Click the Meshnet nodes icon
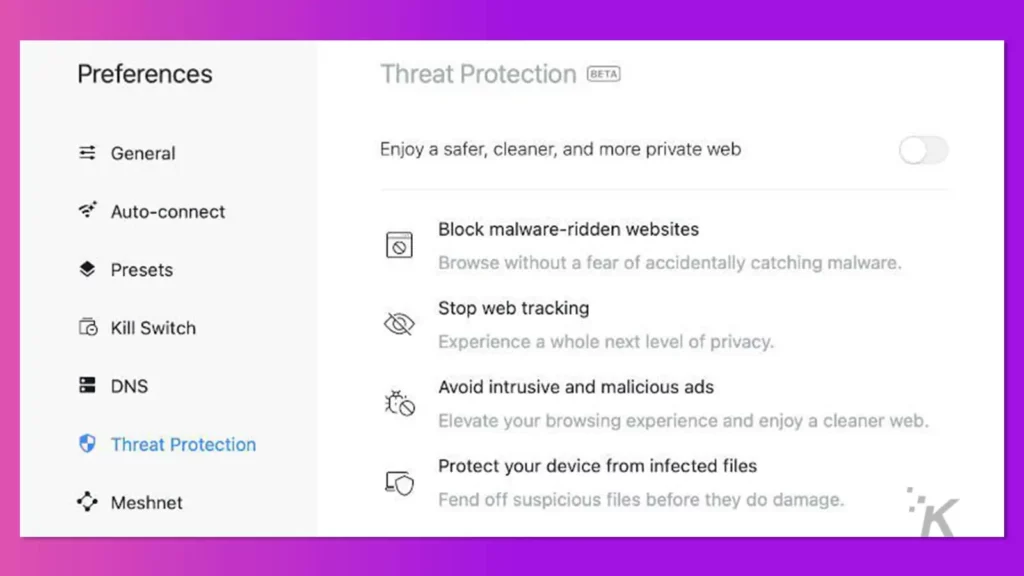The image size is (1024, 576). [x=88, y=502]
